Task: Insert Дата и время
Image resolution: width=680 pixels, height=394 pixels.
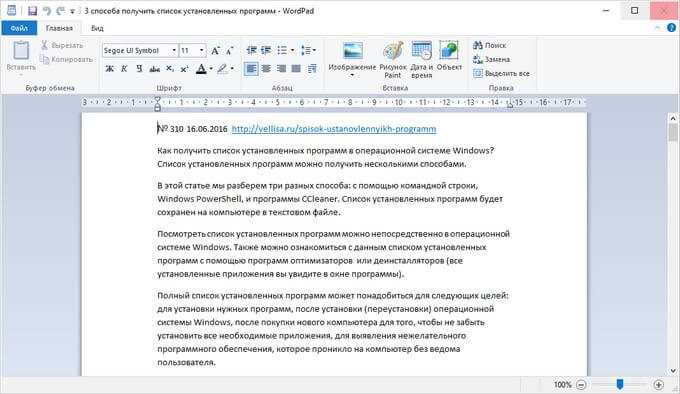Action: [422, 60]
